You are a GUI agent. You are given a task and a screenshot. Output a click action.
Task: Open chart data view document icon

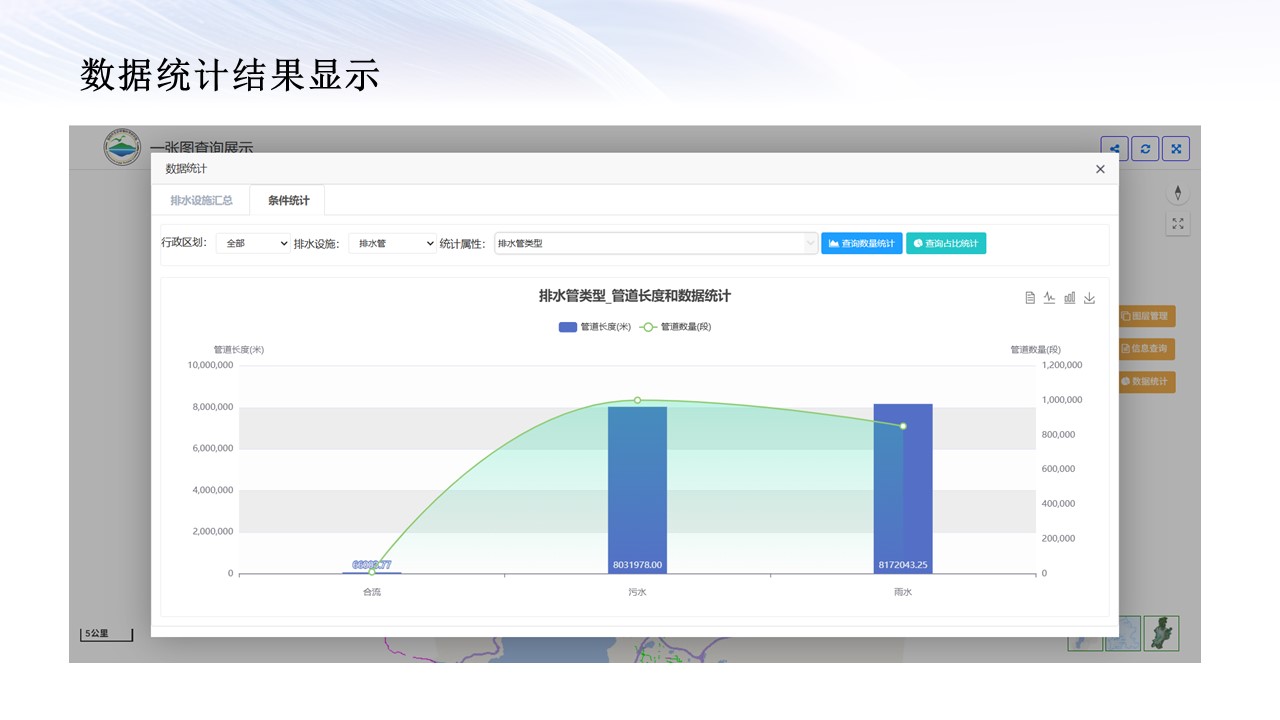point(1030,297)
